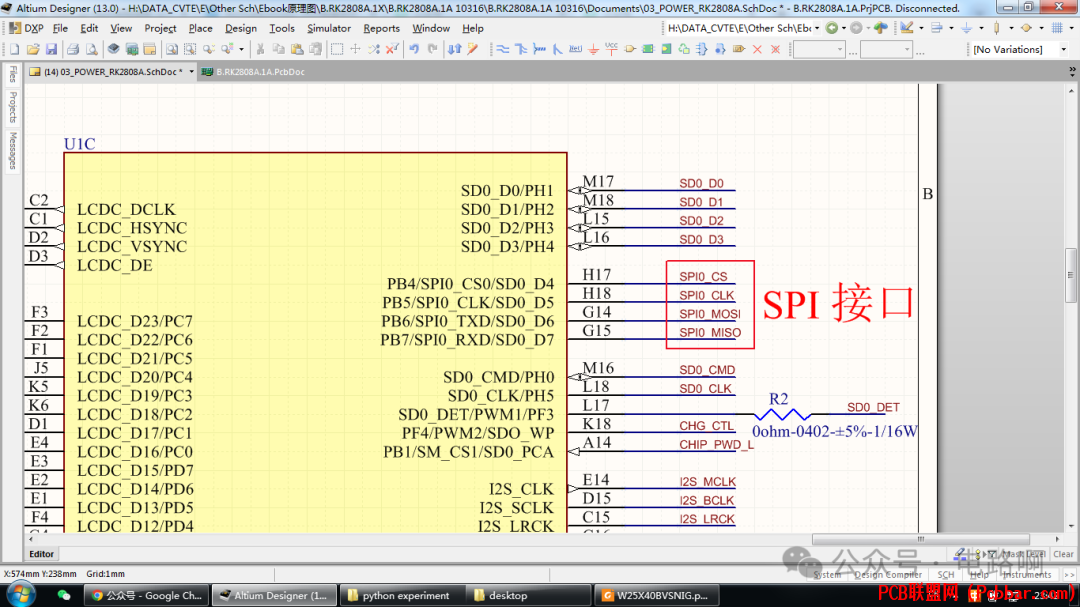The height and width of the screenshot is (607, 1080).
Task: Click the Design Compiler panel button
Action: pyautogui.click(x=888, y=575)
